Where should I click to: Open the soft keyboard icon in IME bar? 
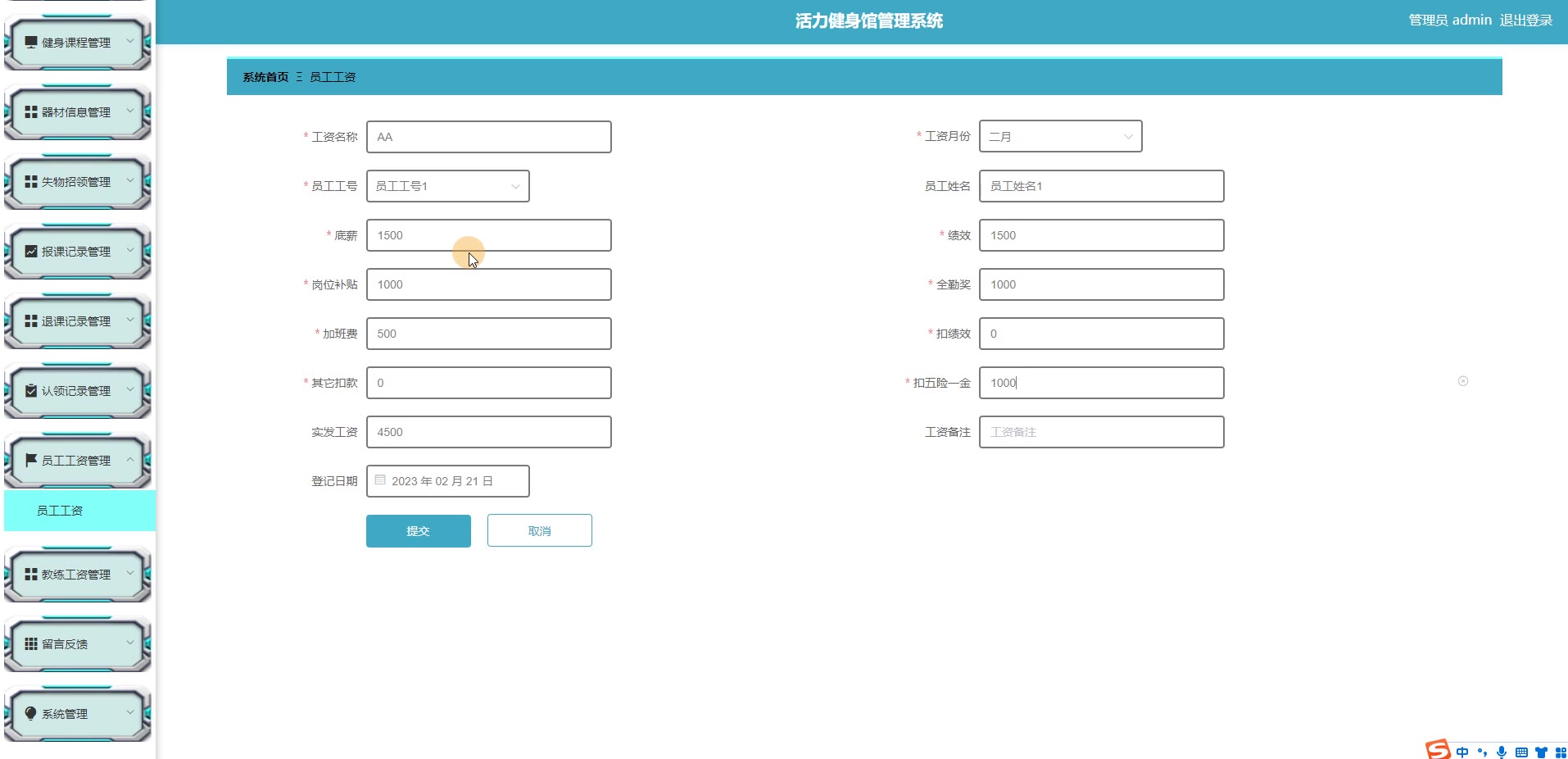(x=1521, y=752)
